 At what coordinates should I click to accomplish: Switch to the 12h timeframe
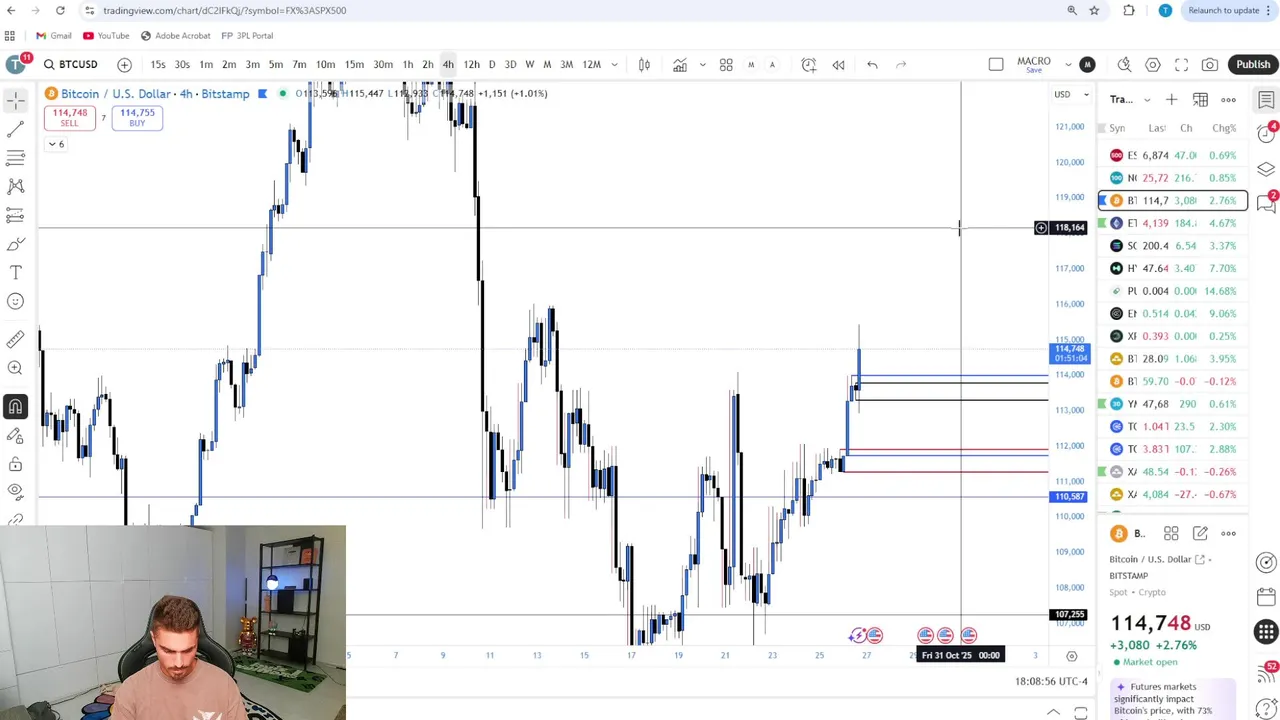click(x=471, y=65)
